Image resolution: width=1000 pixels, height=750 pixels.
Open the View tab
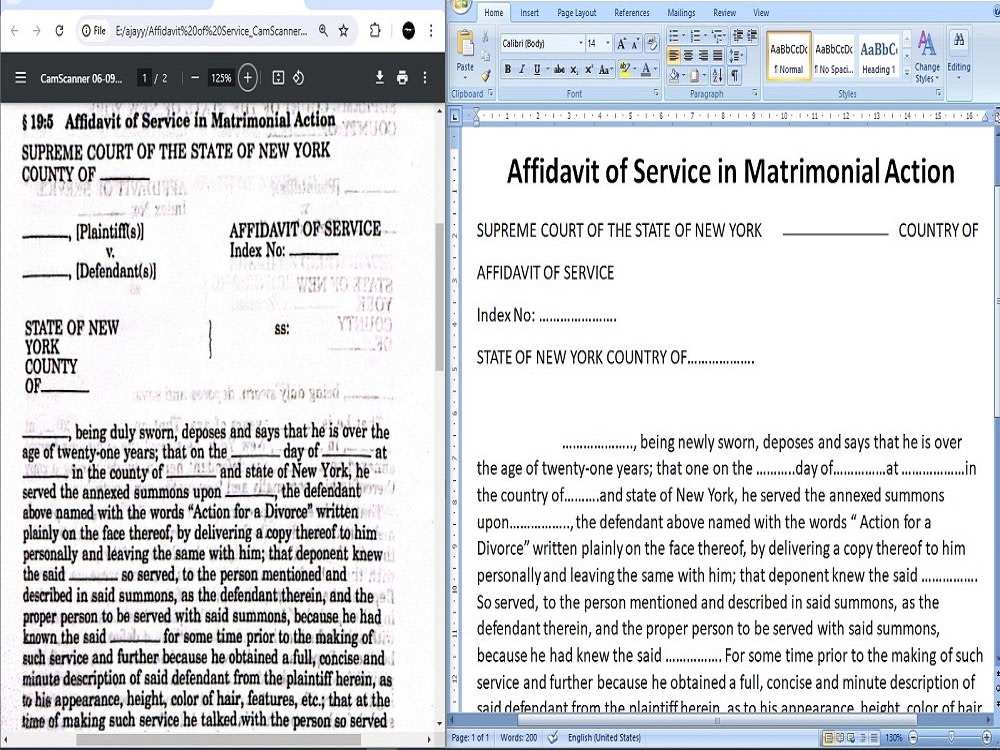(761, 13)
